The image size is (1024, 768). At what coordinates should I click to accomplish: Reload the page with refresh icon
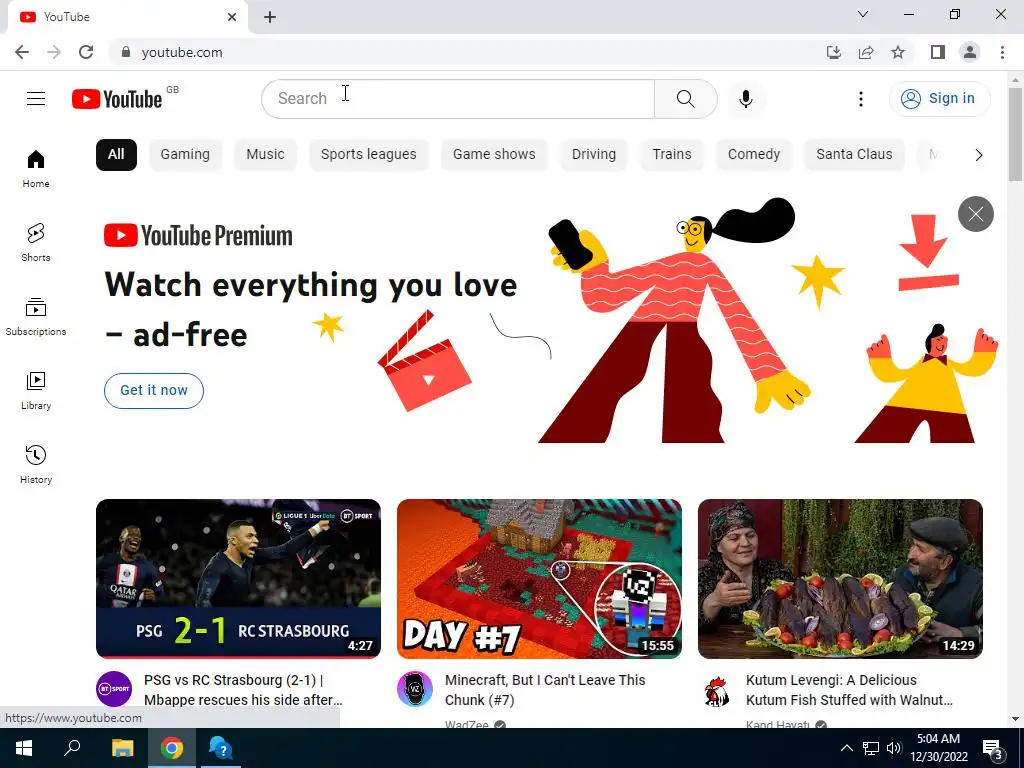86,52
